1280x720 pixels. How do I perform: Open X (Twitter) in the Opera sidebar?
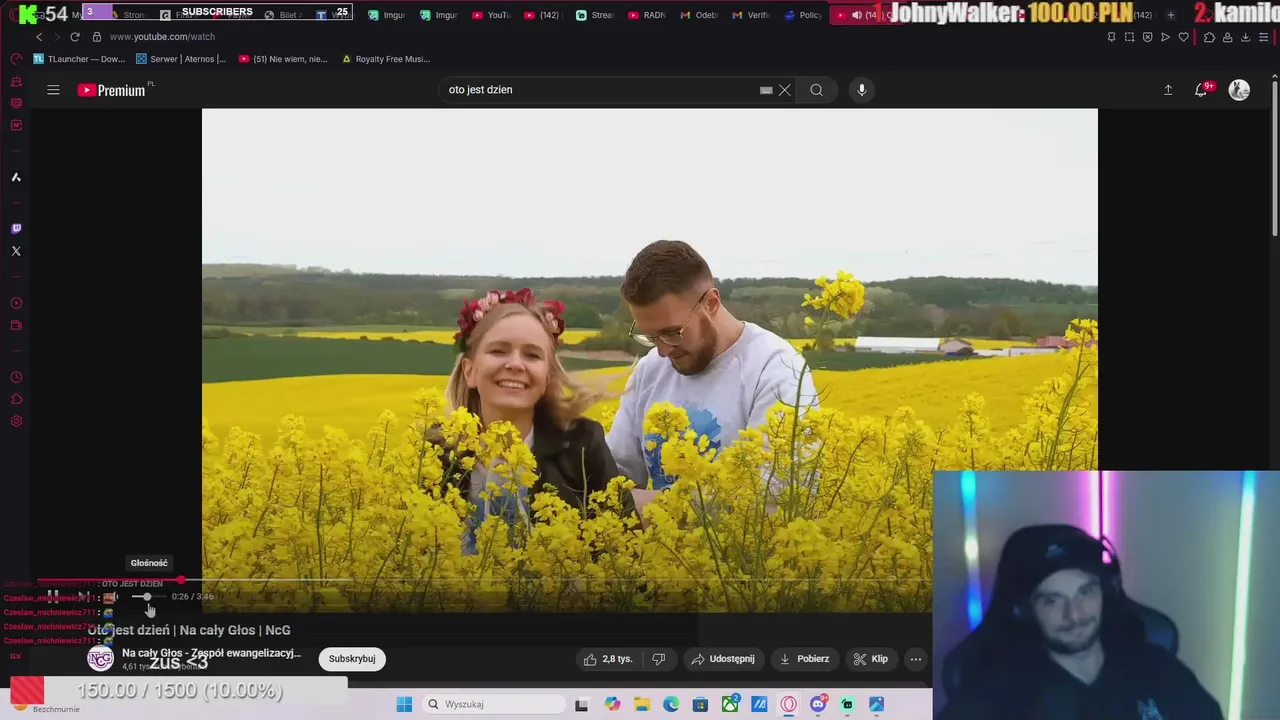(x=16, y=251)
